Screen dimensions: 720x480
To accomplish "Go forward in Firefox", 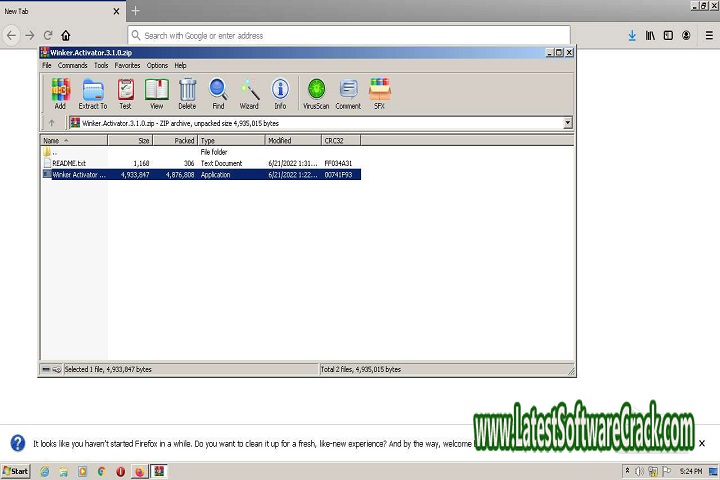I will (x=30, y=35).
